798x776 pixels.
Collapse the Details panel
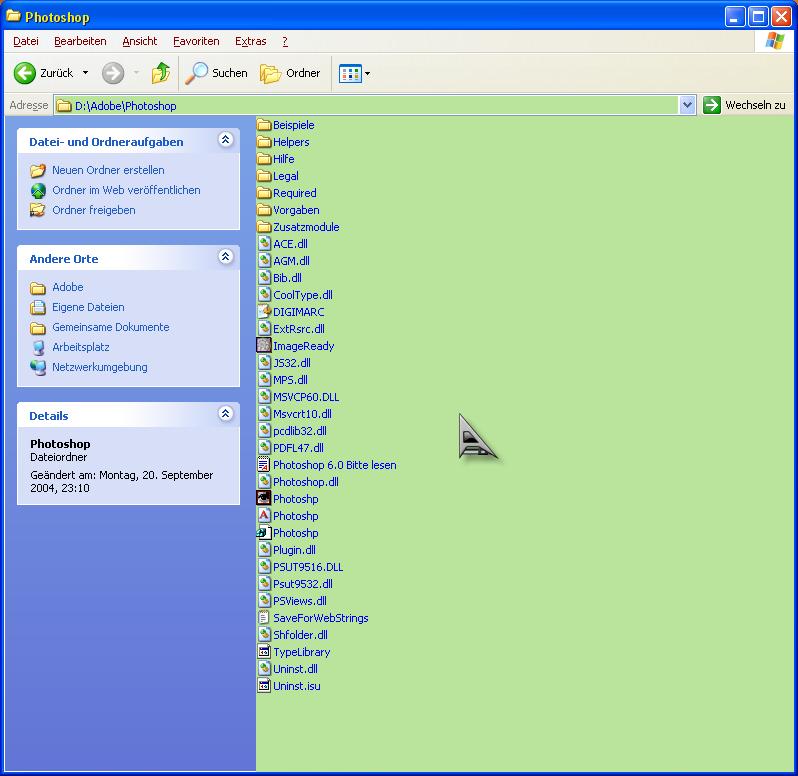tap(225, 413)
